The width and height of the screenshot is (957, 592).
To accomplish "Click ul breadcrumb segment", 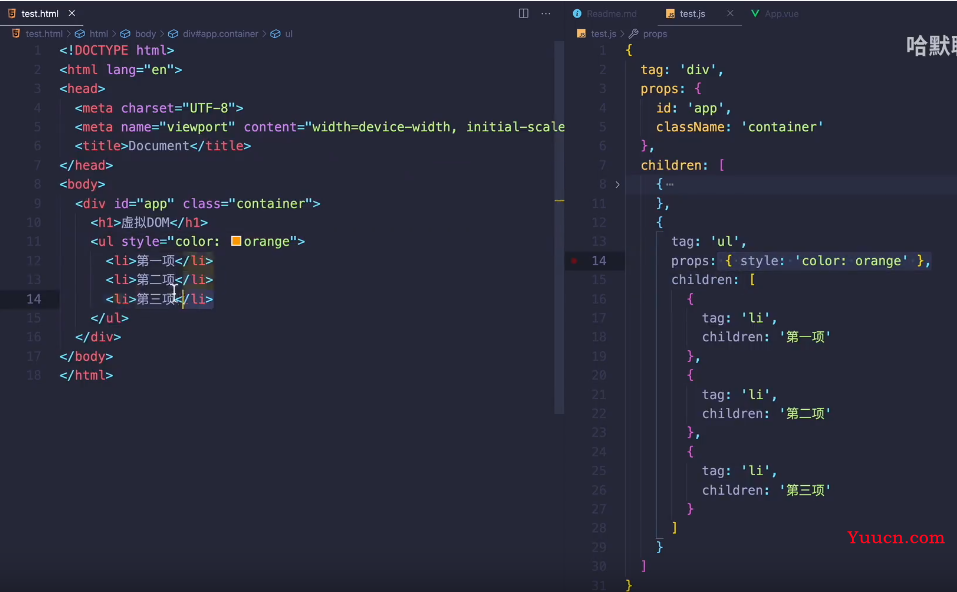I will [289, 34].
